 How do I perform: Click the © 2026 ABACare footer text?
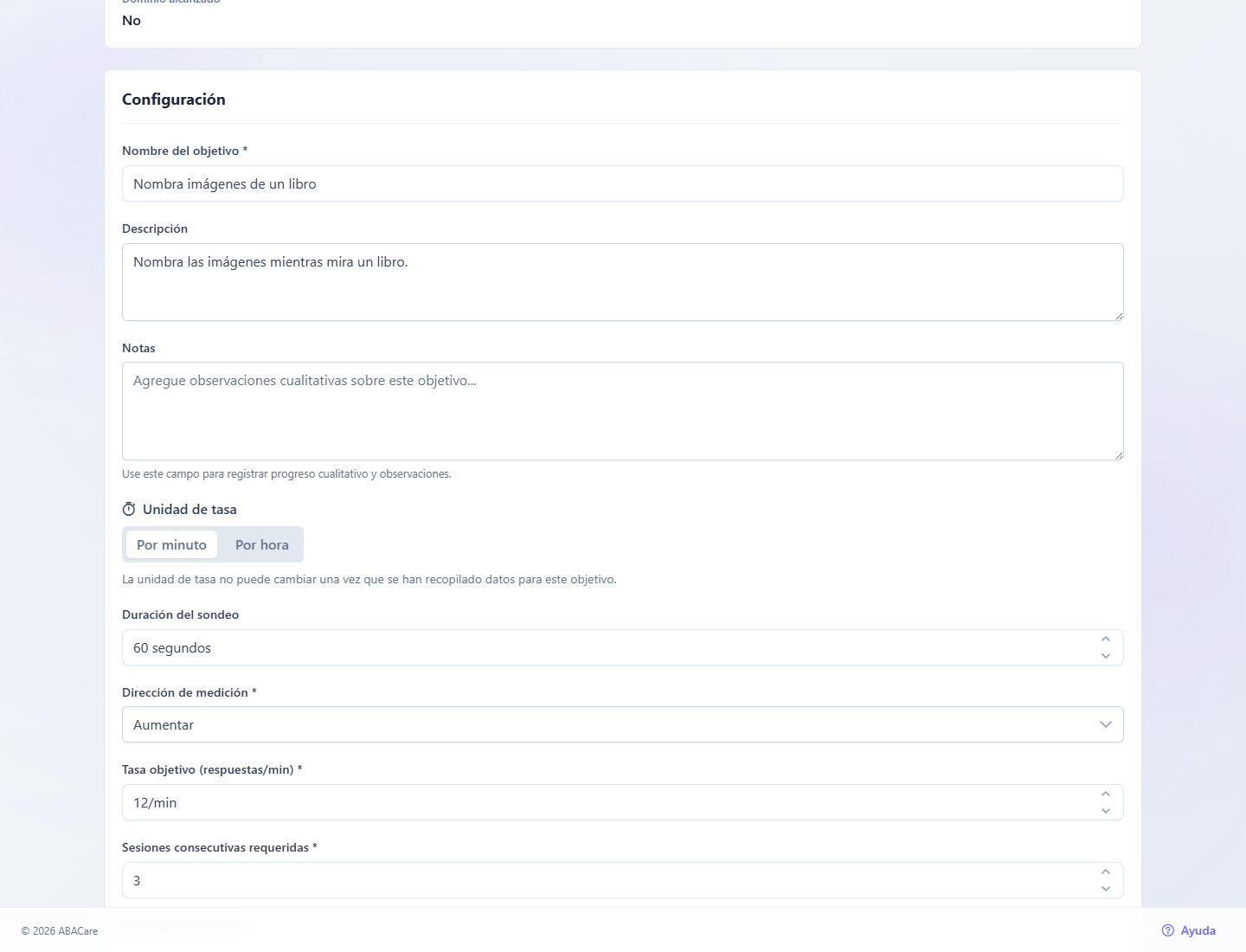(60, 931)
